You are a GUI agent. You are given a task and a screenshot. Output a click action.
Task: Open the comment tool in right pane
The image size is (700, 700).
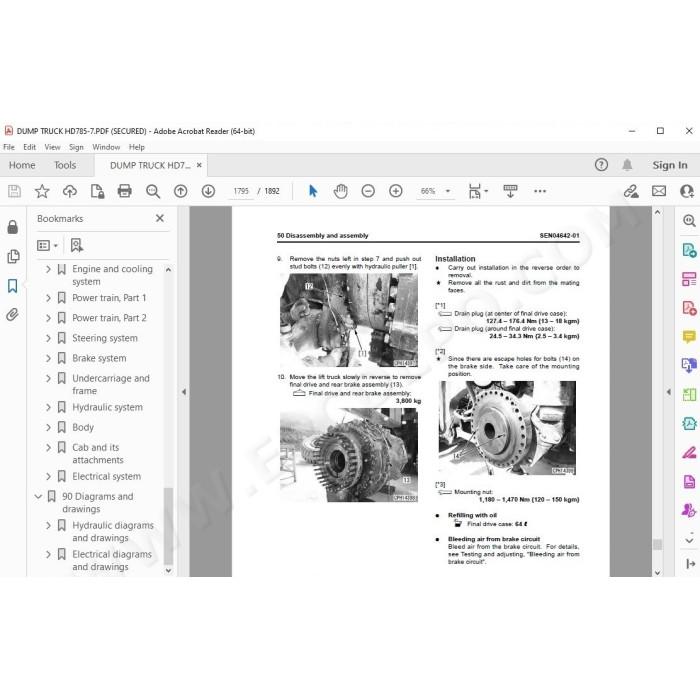(689, 337)
